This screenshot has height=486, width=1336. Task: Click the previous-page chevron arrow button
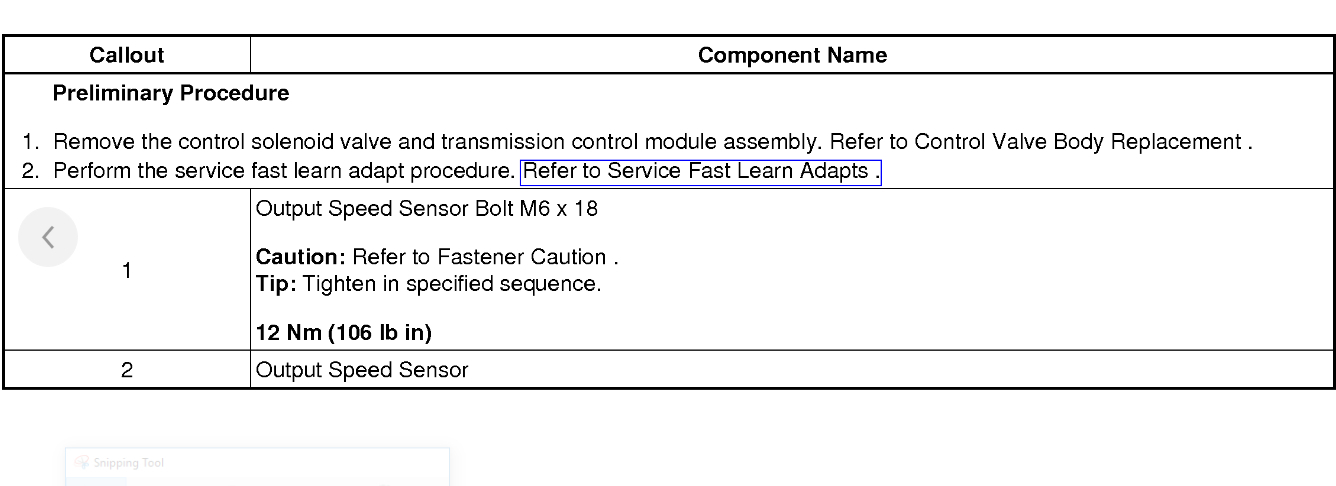click(47, 238)
